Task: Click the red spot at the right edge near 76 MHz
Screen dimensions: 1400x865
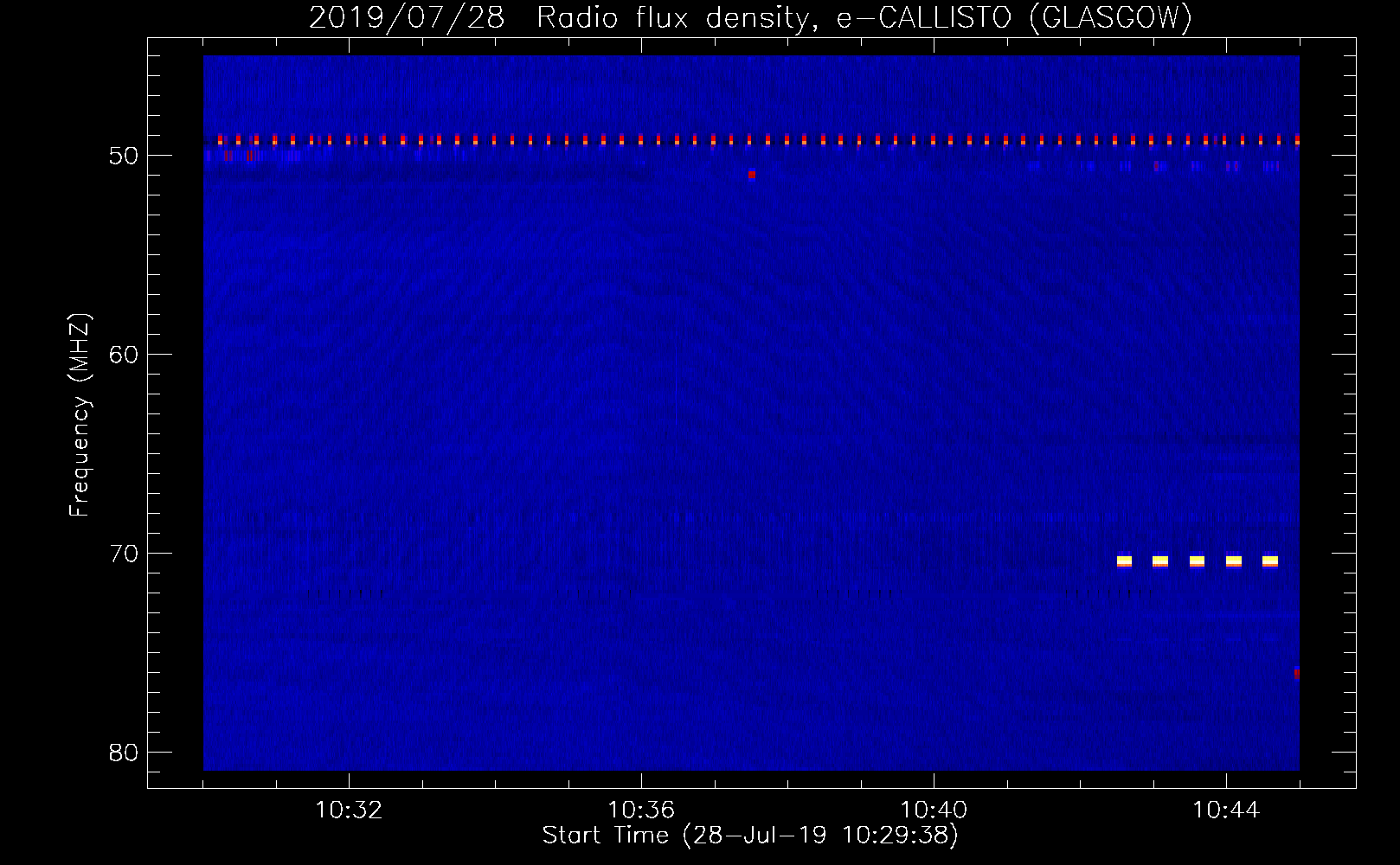Action: click(1296, 674)
